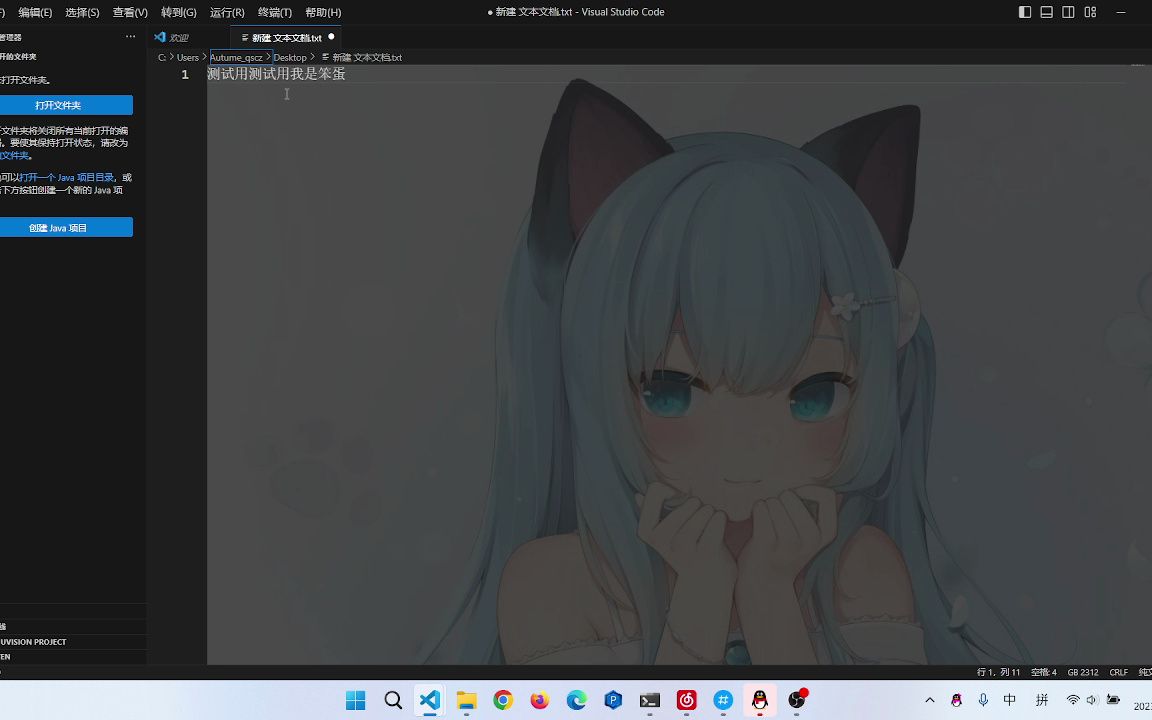Click unsaved dot on 新建 文本文档.txt tab
This screenshot has width=1152, height=720.
pyautogui.click(x=331, y=37)
